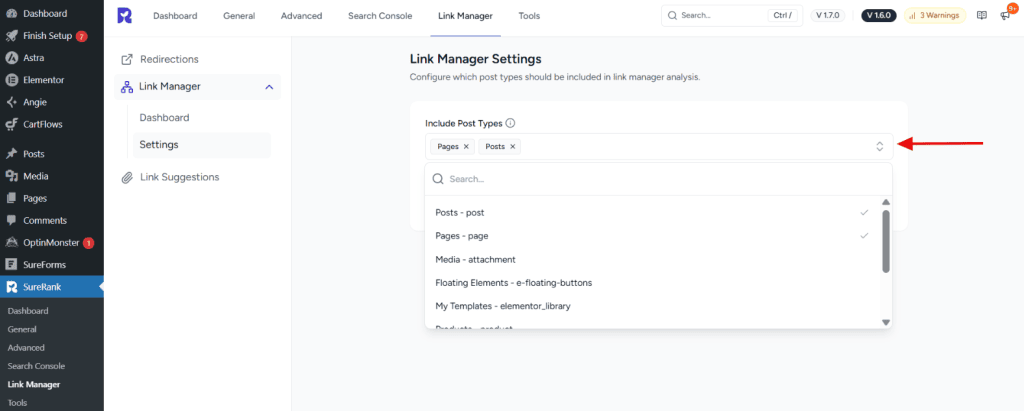Click the Redirections external-link icon
The width and height of the screenshot is (1024, 411).
point(127,59)
